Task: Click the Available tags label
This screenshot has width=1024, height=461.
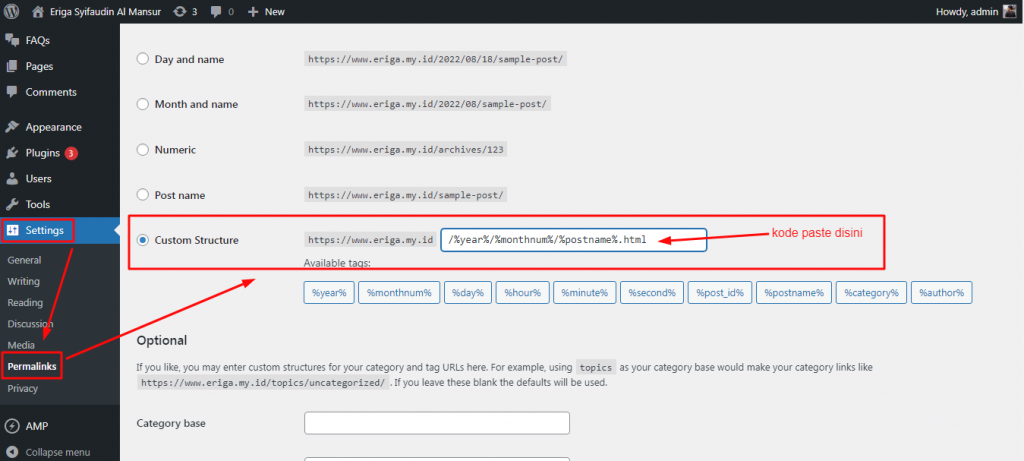Action: 337,262
